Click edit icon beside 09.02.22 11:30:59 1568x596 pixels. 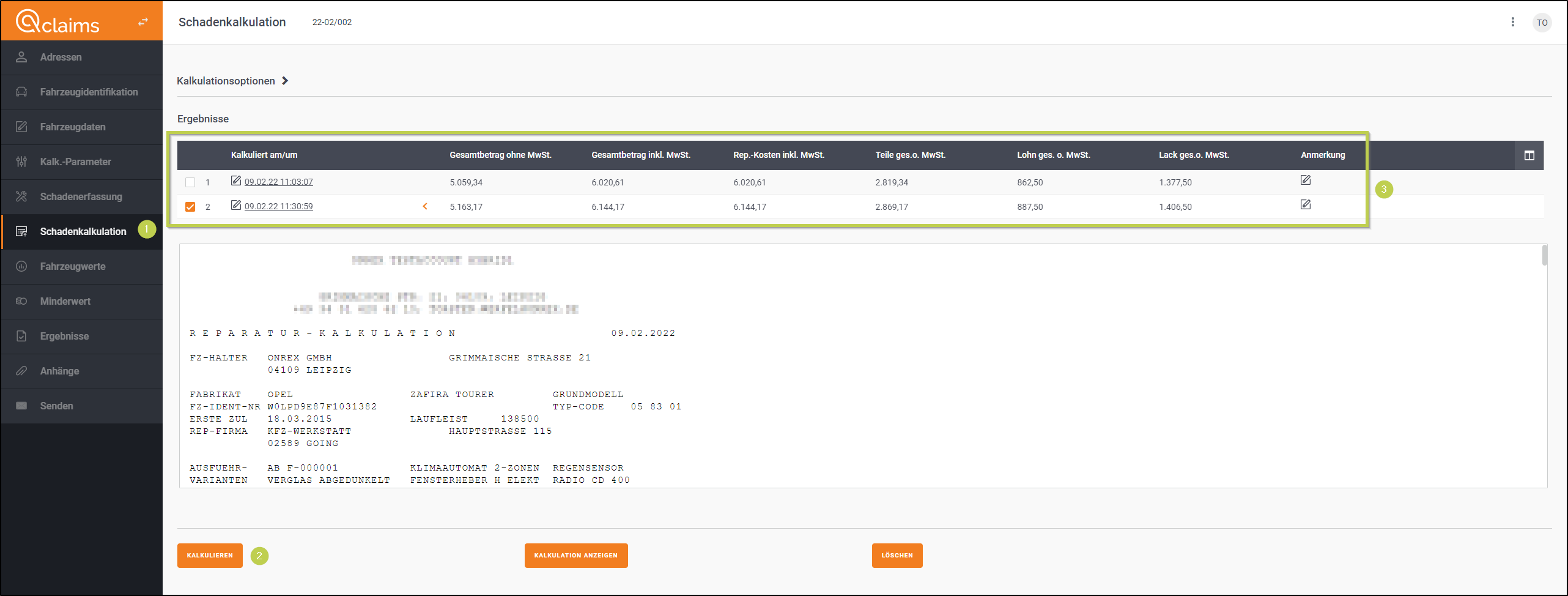click(235, 205)
